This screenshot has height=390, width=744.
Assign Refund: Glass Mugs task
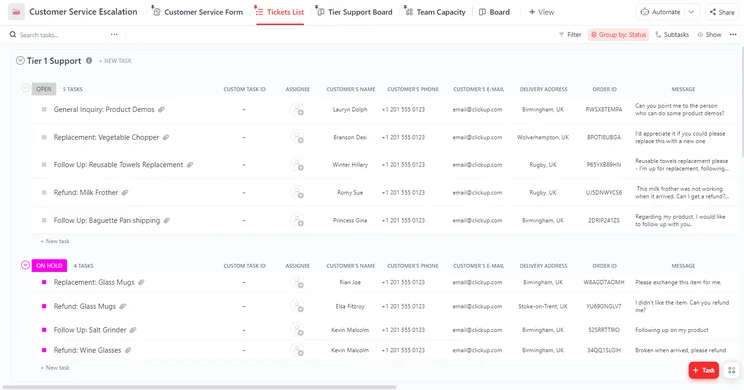tap(298, 306)
